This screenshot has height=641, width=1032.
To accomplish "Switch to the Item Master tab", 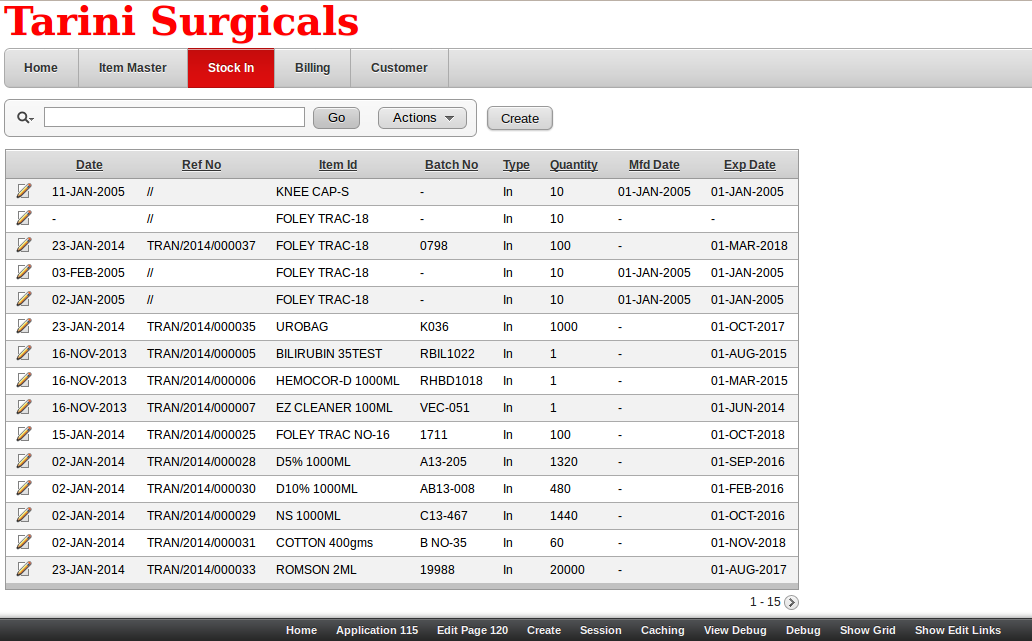I will [132, 68].
